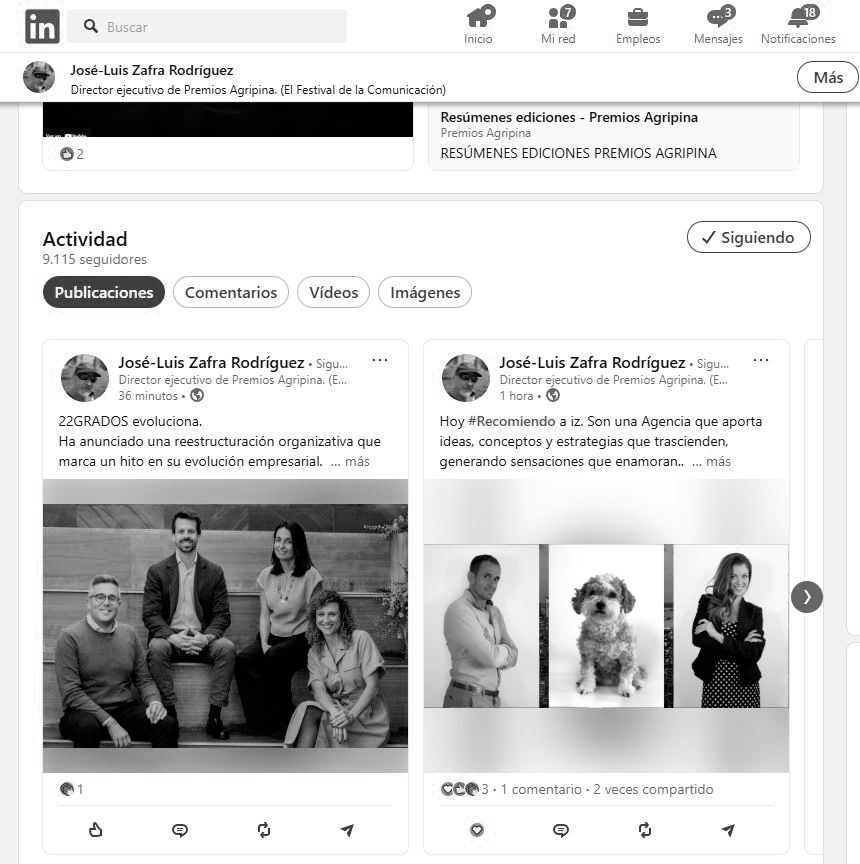The height and width of the screenshot is (864, 860).
Task: Switch to the Comentarios filter
Action: [231, 292]
